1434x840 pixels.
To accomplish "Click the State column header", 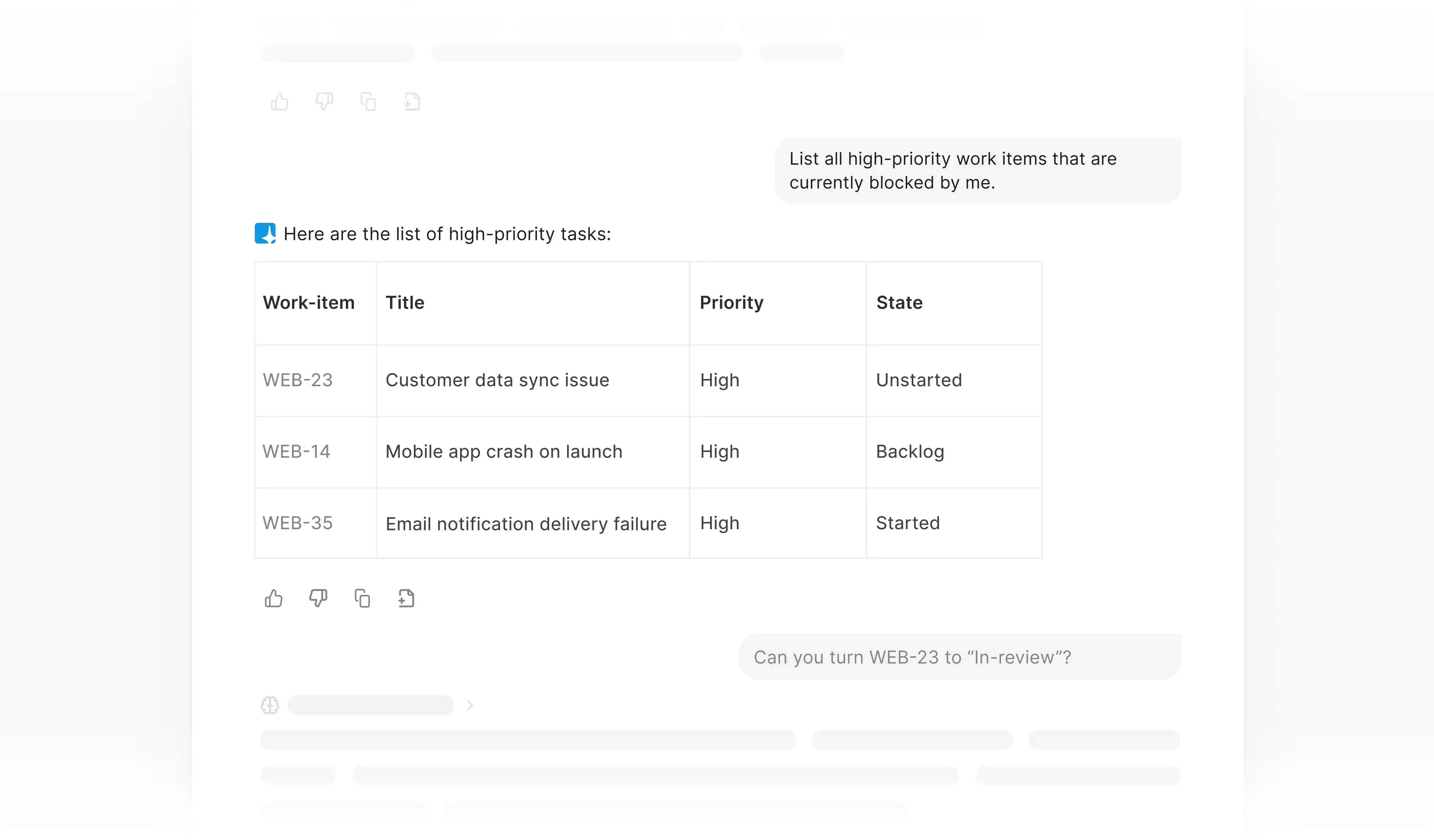I will pos(899,302).
